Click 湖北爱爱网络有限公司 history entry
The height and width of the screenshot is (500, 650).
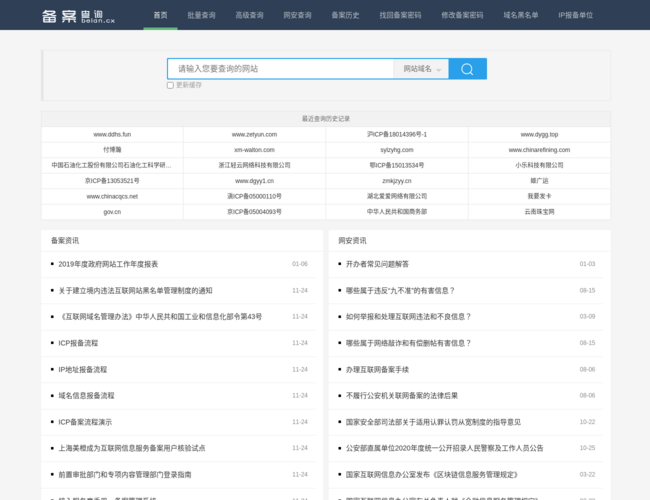point(397,196)
